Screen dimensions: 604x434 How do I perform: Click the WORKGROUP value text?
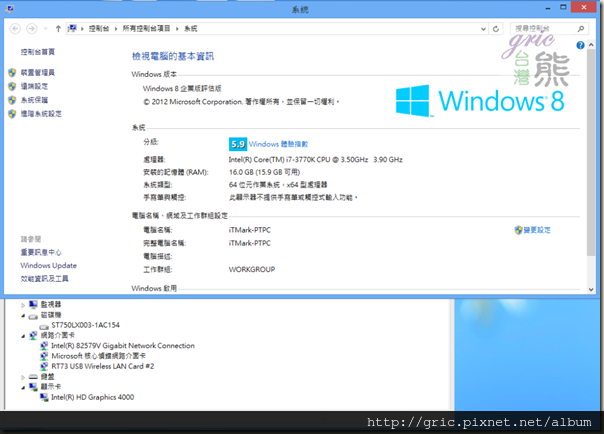click(x=252, y=270)
